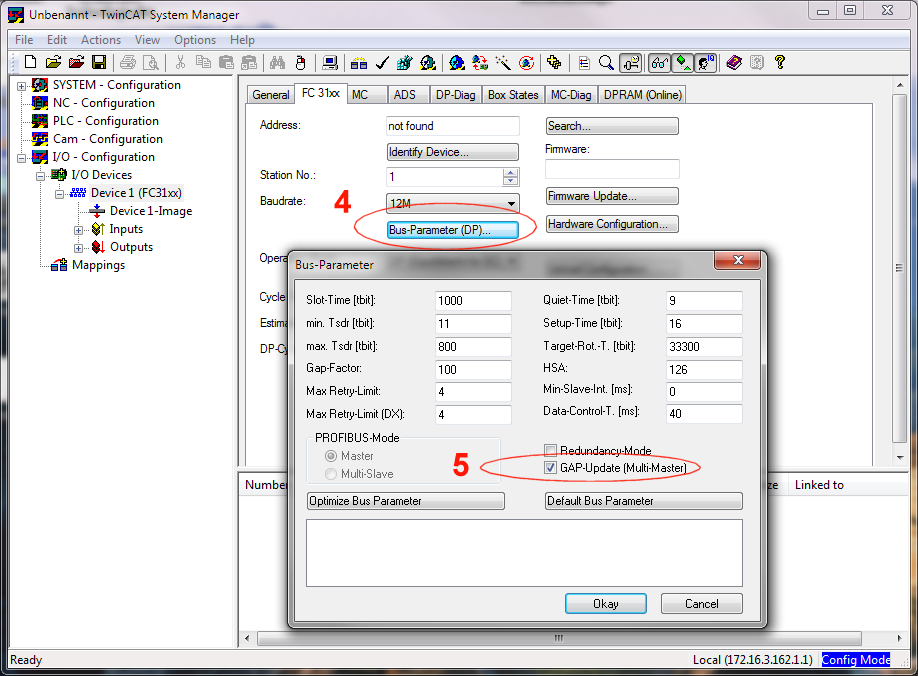
Task: Click the Set/Reset Run Mode icon
Action: point(428,62)
